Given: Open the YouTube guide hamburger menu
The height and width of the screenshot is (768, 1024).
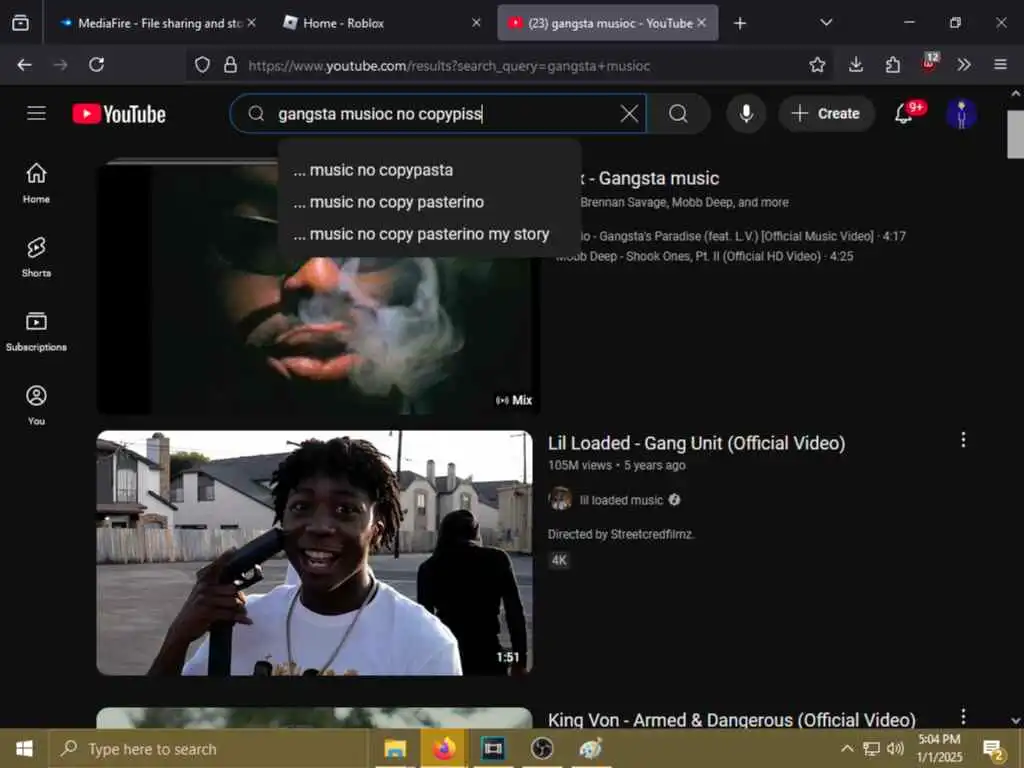Looking at the screenshot, I should click(x=37, y=114).
